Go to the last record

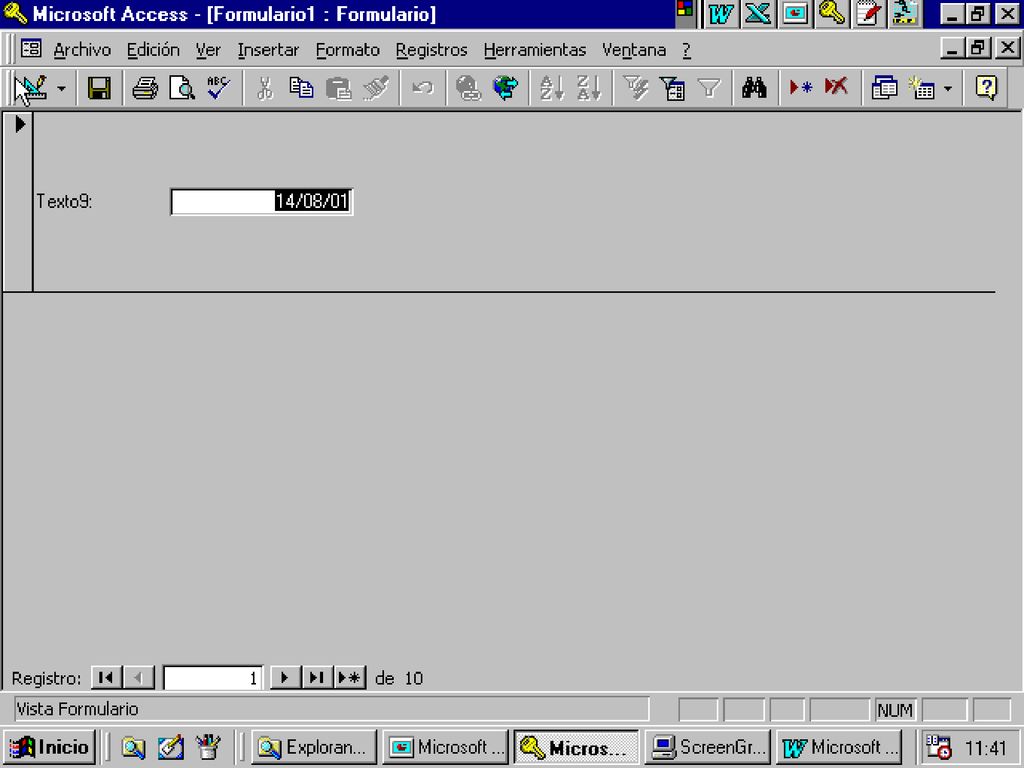click(317, 678)
